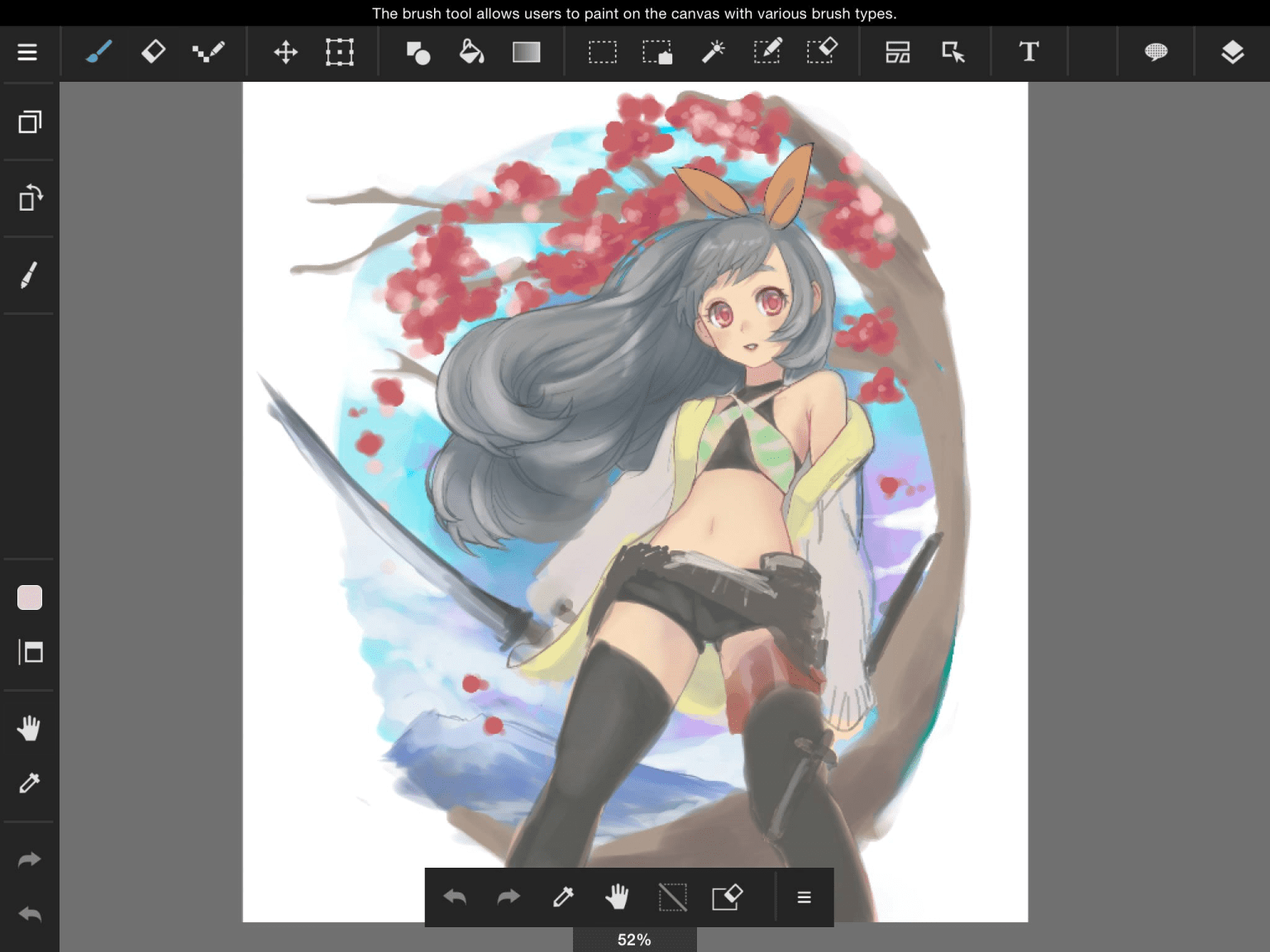Toggle selection deselect in floating bar
The image size is (1270, 952).
672,897
